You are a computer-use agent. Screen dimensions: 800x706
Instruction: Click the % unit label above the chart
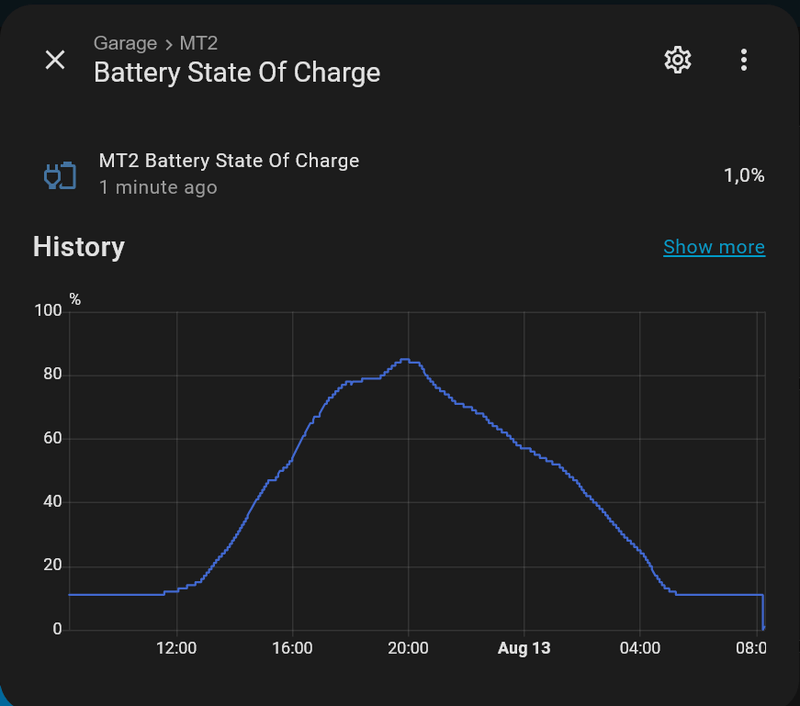75,300
